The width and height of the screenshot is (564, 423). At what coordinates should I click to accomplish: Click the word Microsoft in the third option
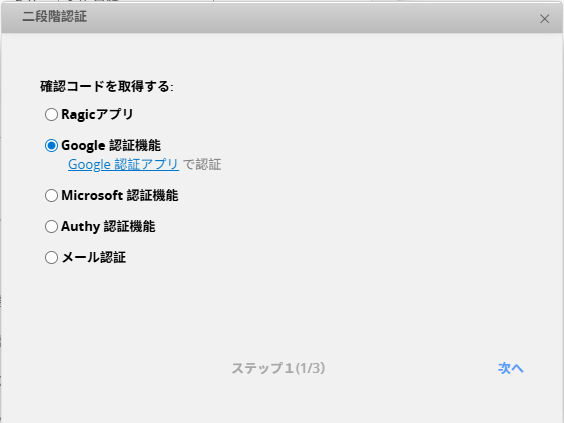coord(92,195)
